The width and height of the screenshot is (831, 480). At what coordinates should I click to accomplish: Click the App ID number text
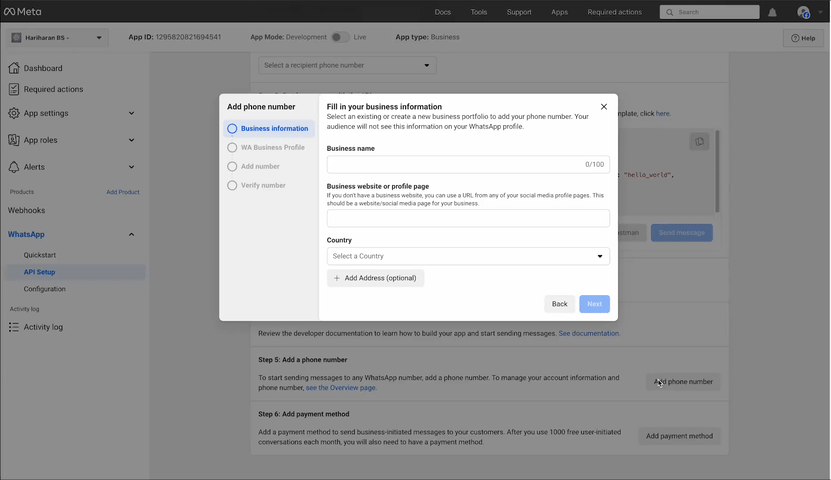(188, 37)
